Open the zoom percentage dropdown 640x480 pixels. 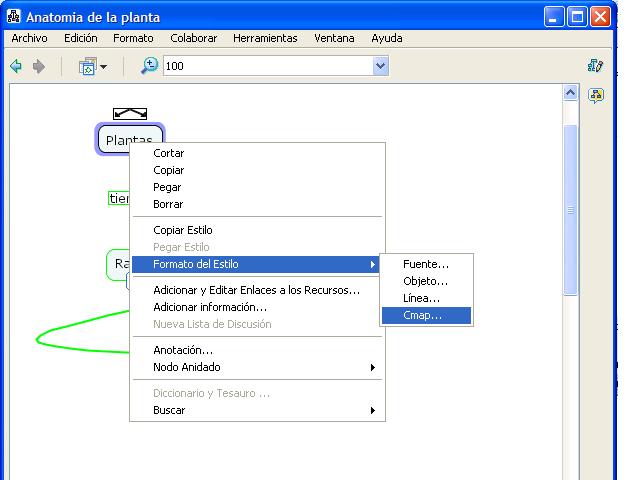click(x=380, y=66)
